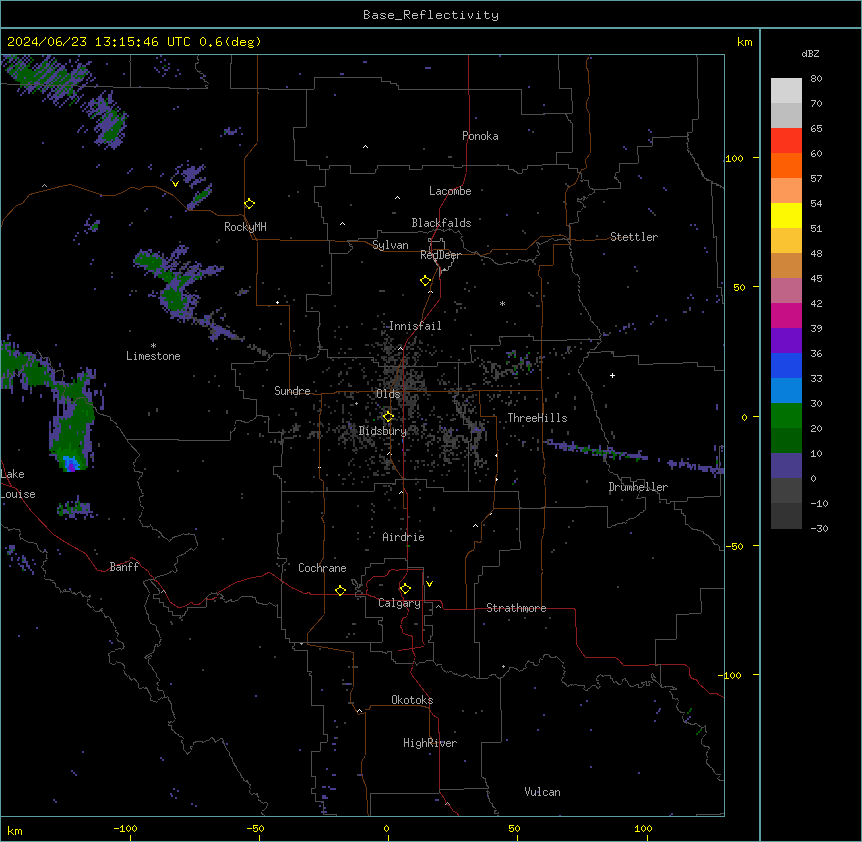Image resolution: width=862 pixels, height=842 pixels.
Task: Click the Airdrie city label
Action: (x=403, y=537)
